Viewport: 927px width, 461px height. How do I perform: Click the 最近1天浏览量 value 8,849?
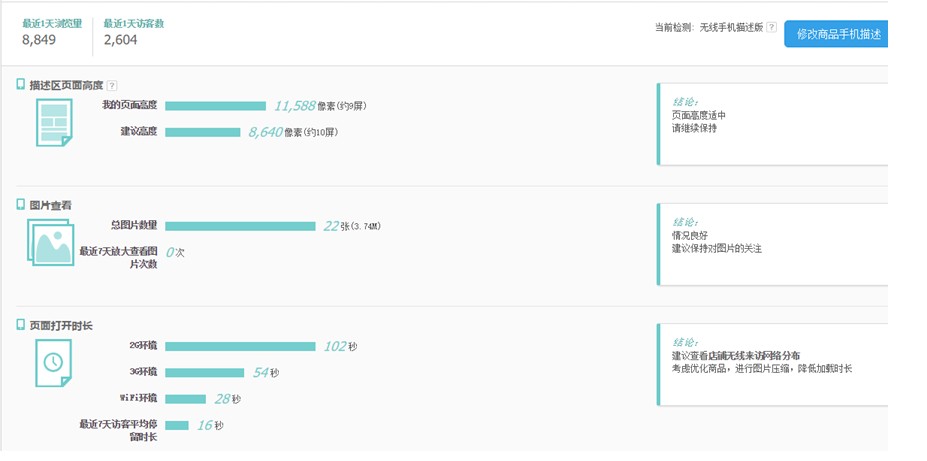(x=39, y=40)
